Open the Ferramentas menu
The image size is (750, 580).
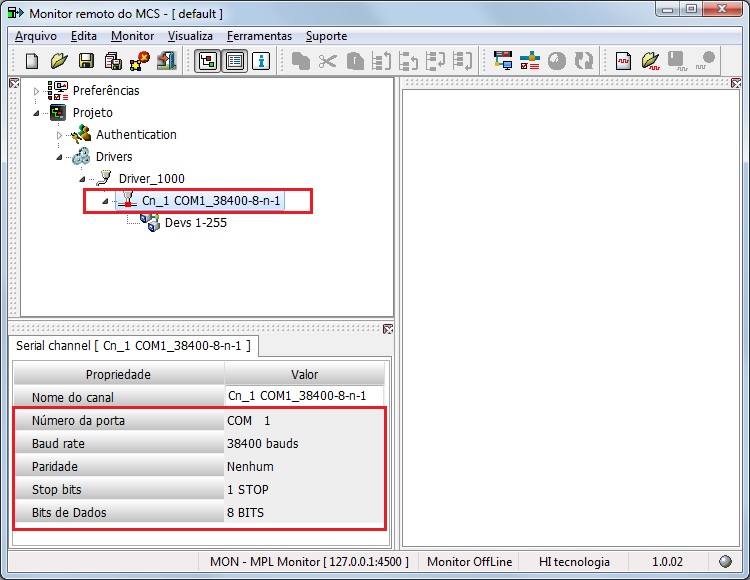259,36
